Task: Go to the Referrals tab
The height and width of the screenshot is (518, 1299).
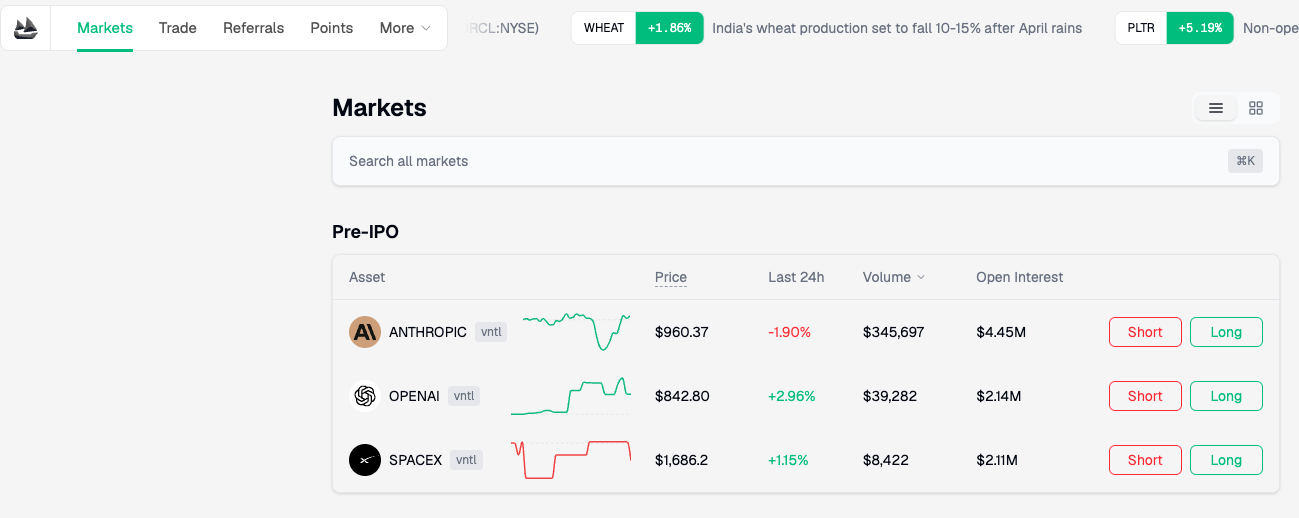Action: click(253, 28)
